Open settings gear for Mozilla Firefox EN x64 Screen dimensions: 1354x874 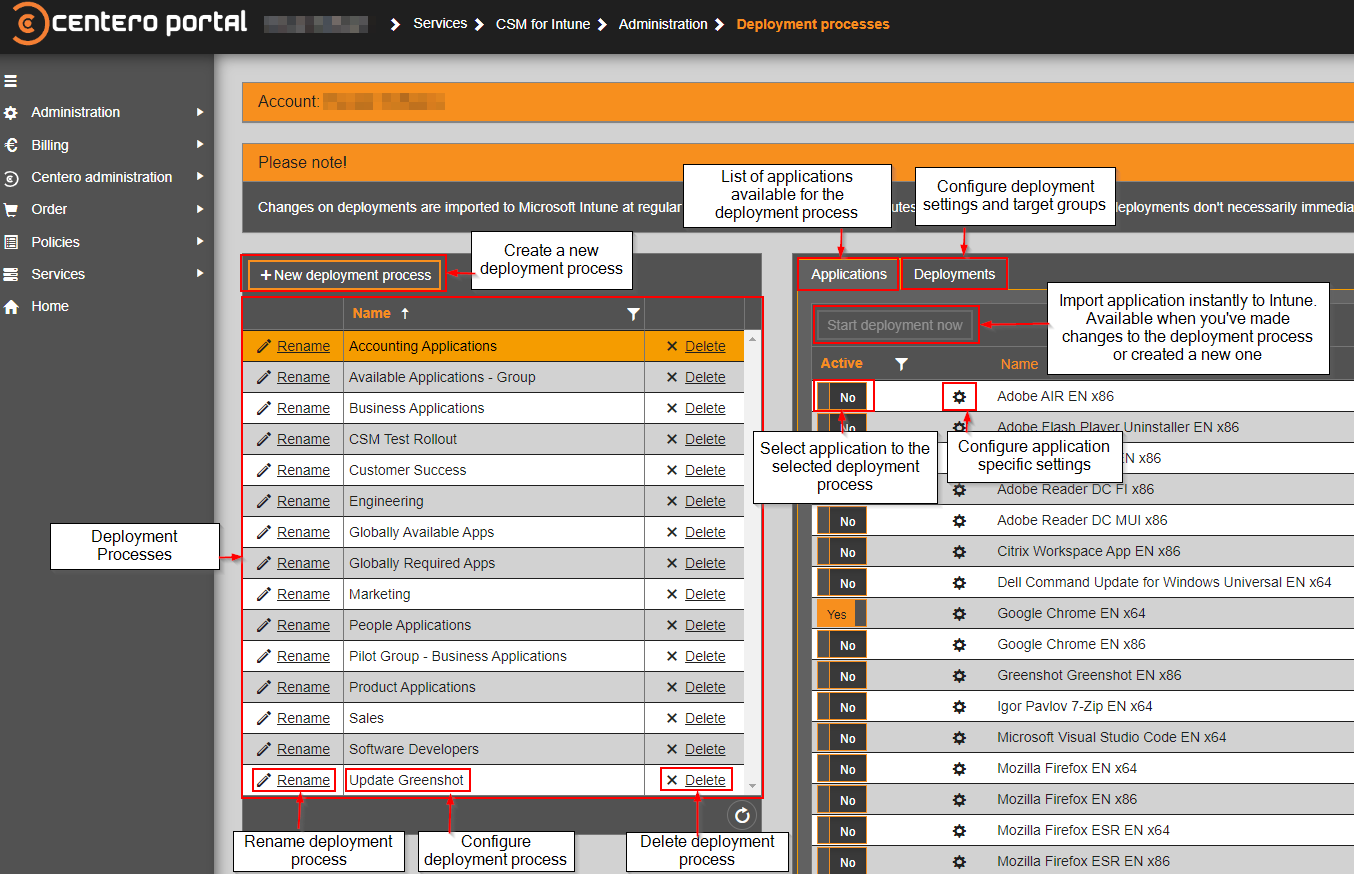tap(959, 769)
